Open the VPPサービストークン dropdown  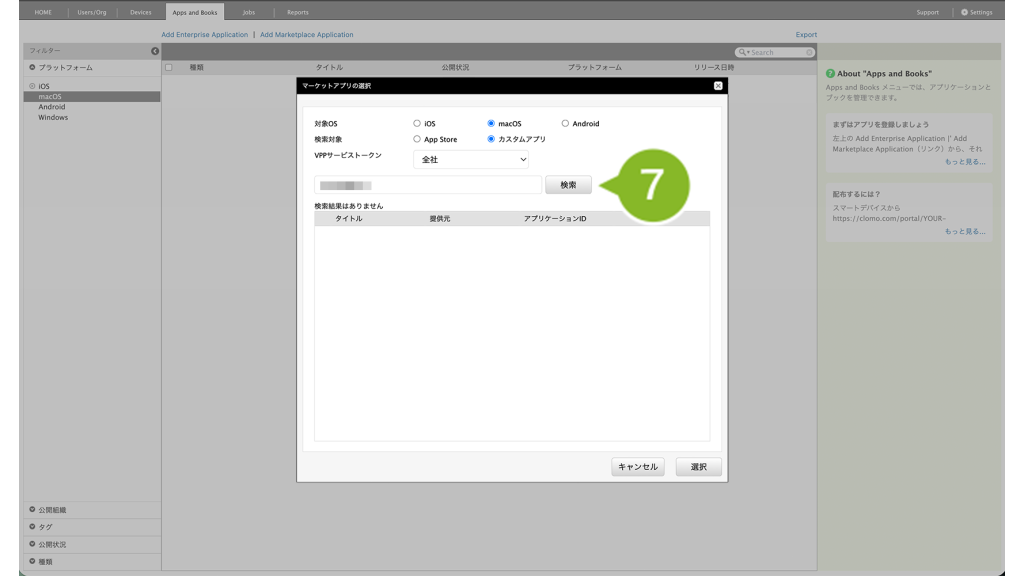pos(471,159)
